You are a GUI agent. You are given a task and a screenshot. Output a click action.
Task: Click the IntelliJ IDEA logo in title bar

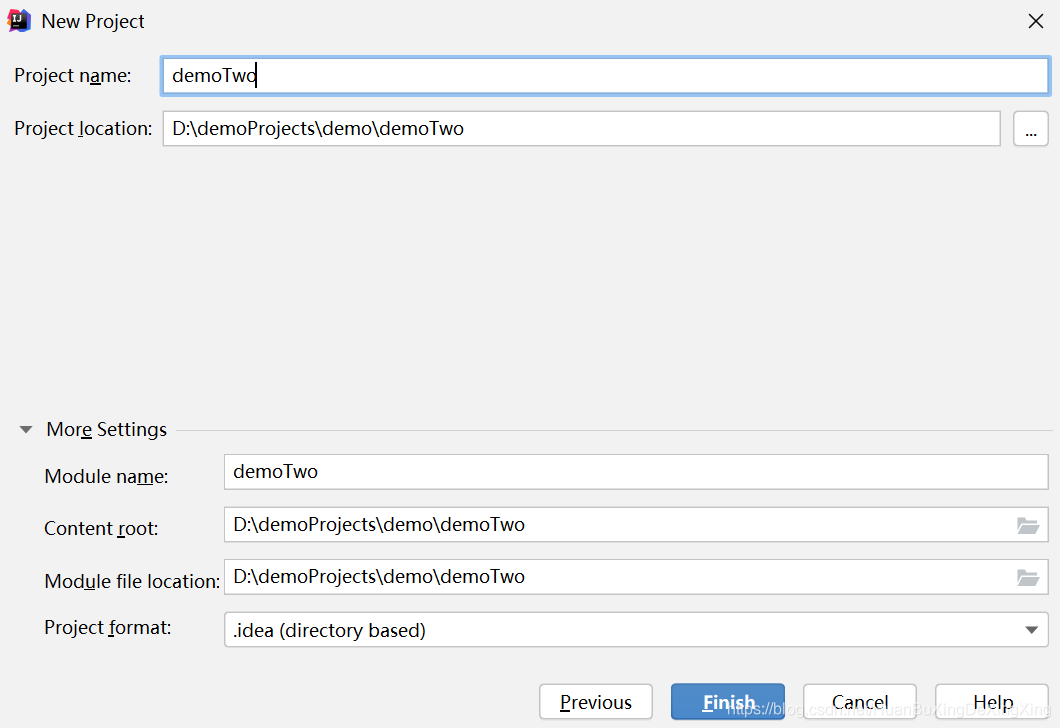19,21
